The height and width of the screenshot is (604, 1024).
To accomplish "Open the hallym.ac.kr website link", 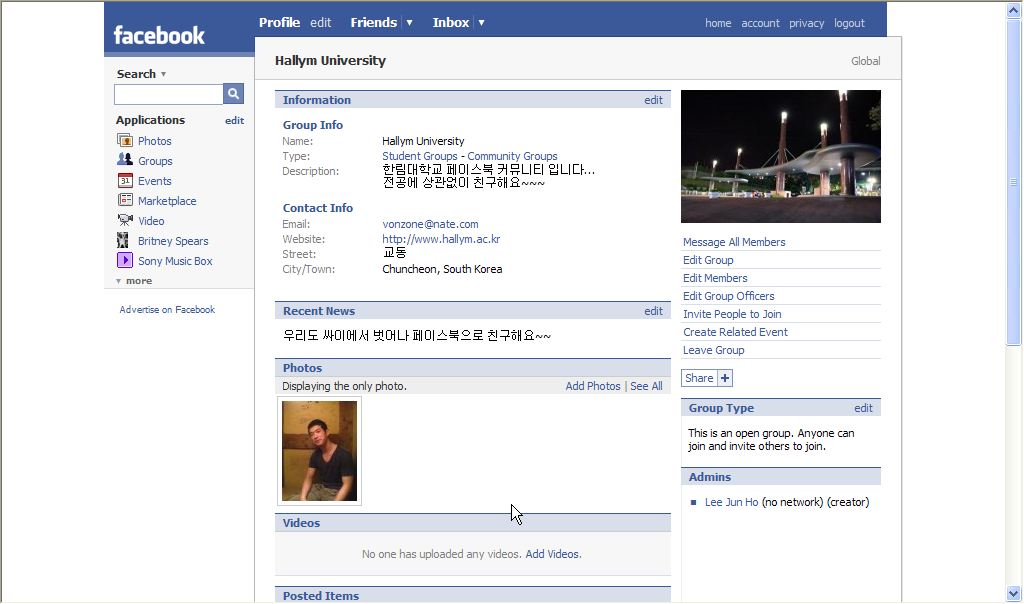I will point(441,239).
